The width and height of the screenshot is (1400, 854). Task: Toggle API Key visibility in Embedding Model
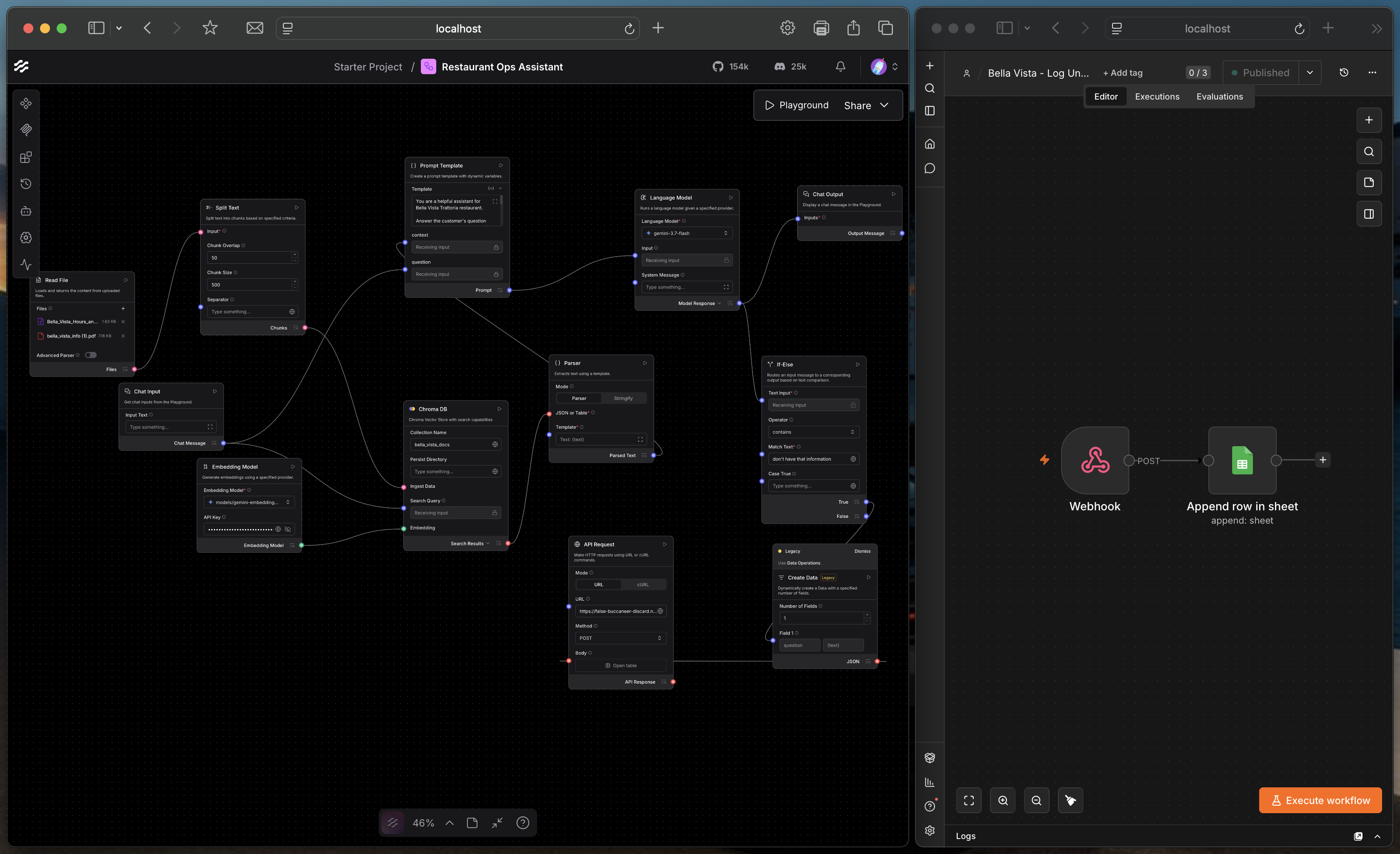[288, 529]
